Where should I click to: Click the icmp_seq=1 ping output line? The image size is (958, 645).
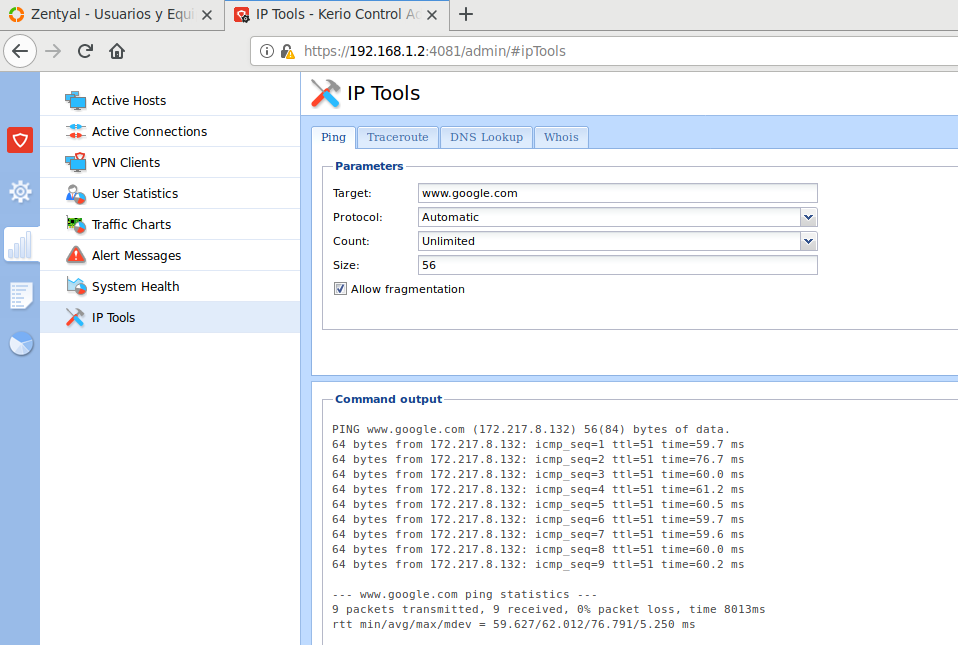538,445
